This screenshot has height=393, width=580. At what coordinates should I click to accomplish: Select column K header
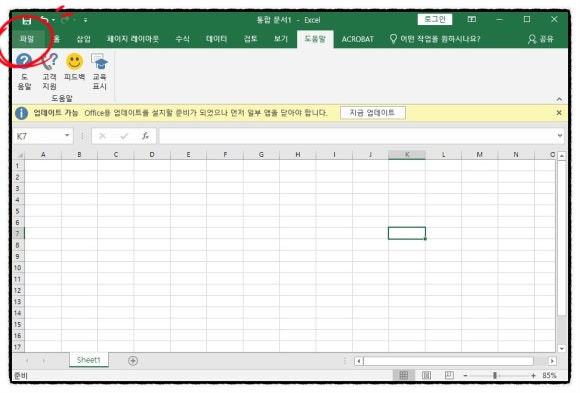[407, 155]
